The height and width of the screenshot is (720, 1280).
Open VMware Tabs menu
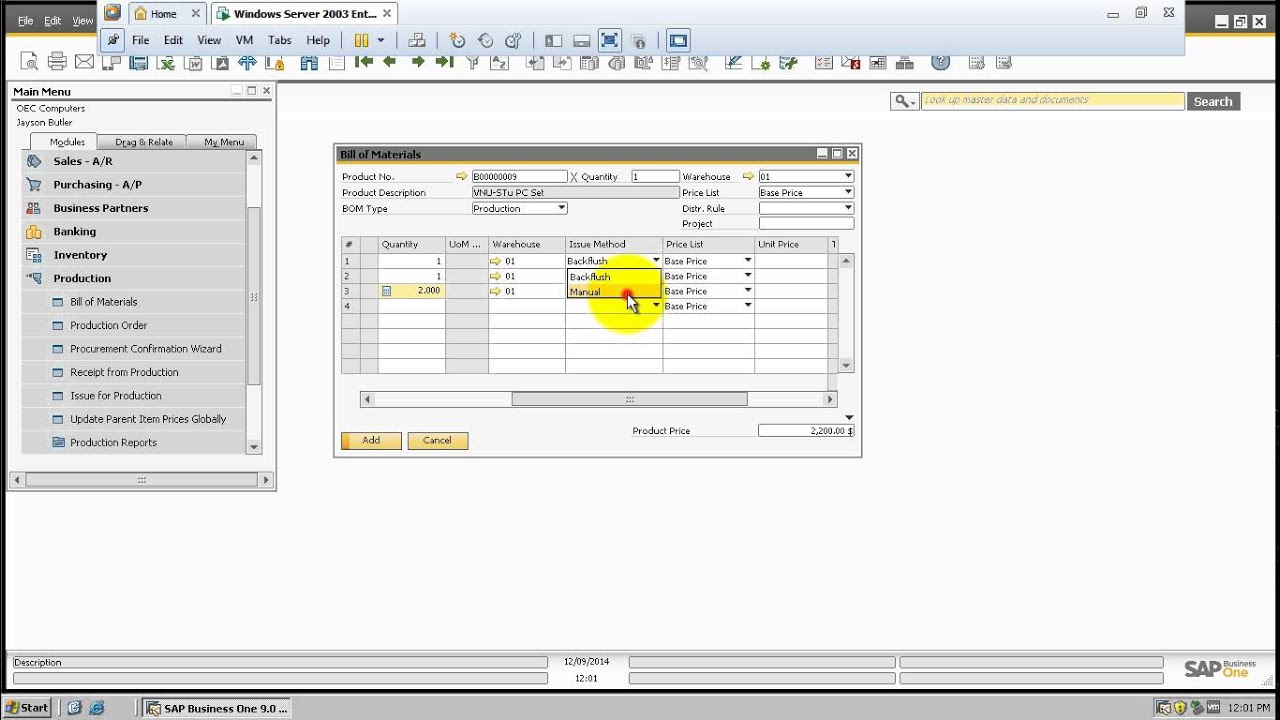[280, 40]
